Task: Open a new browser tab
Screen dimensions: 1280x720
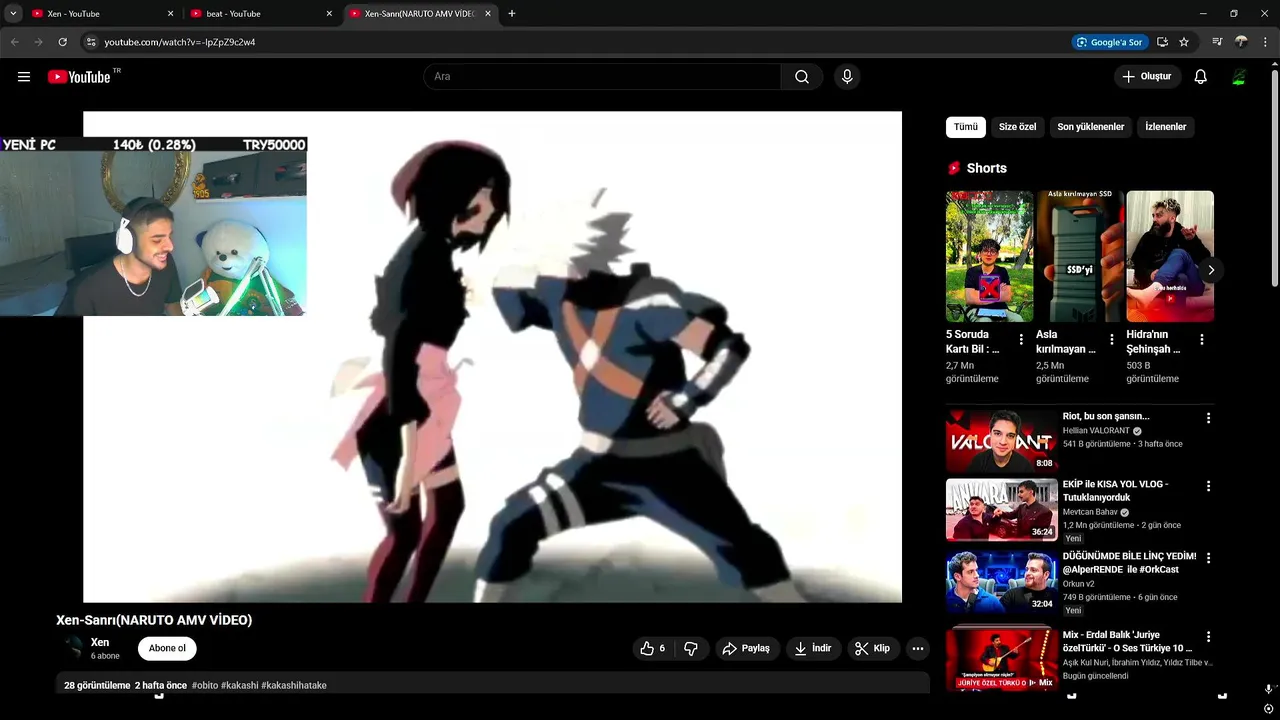Action: pos(512,14)
